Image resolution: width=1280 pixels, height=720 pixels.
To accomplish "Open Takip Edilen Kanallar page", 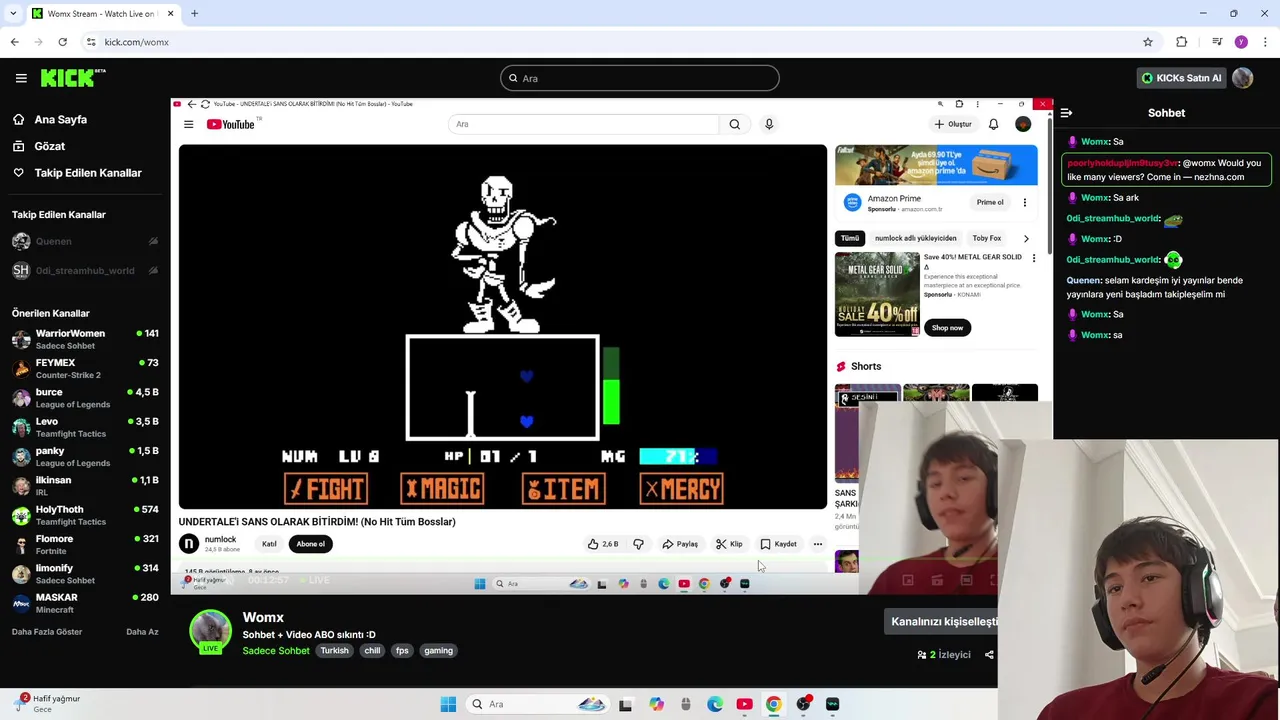I will [88, 173].
